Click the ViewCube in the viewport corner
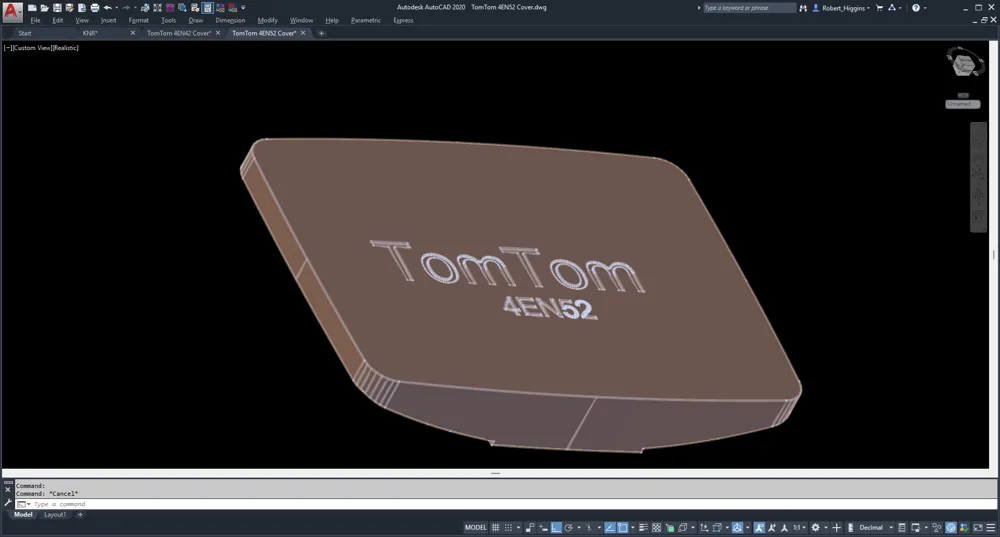Viewport: 1000px width, 537px height. 964,64
